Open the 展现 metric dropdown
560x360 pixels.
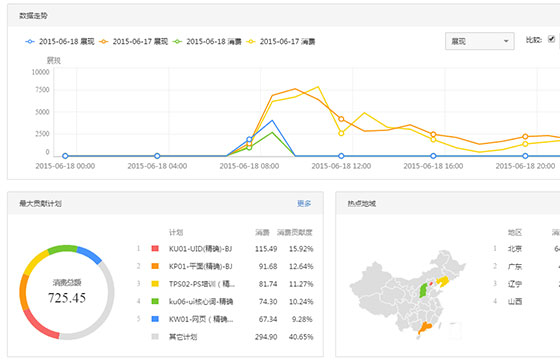coord(479,41)
